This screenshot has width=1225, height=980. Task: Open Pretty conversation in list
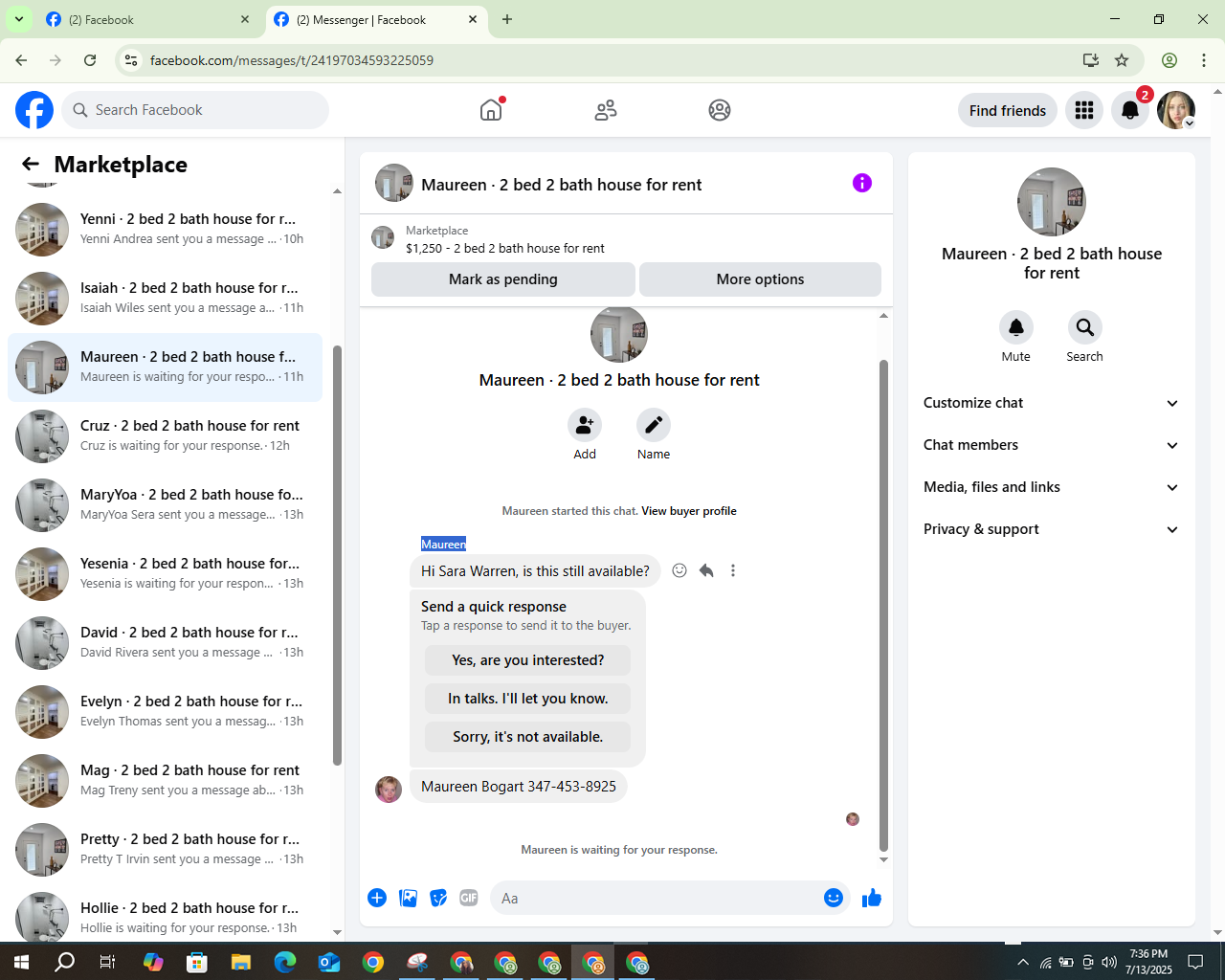[165, 850]
